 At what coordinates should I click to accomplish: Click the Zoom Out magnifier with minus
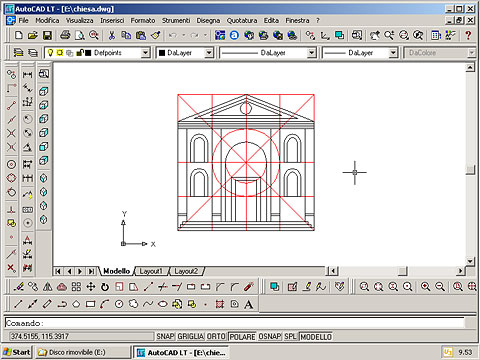440,287
